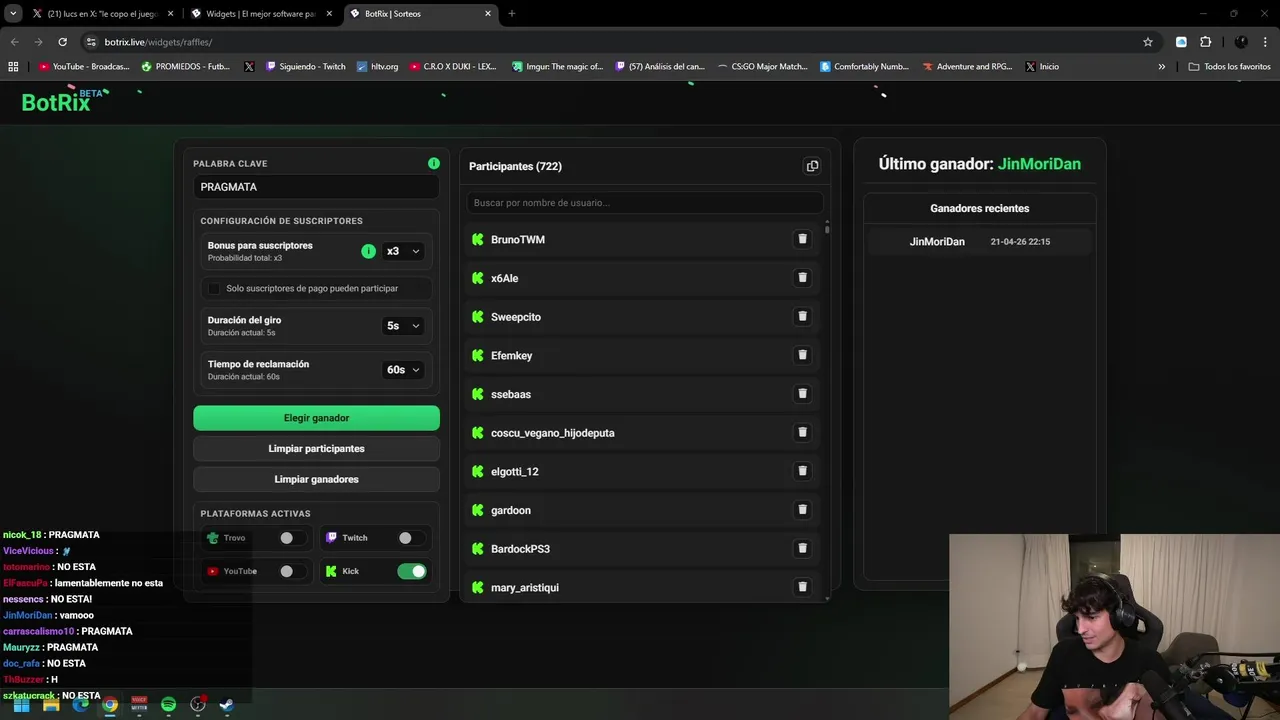Click trash icon for elgotti_12
This screenshot has width=1280, height=720.
pyautogui.click(x=802, y=471)
